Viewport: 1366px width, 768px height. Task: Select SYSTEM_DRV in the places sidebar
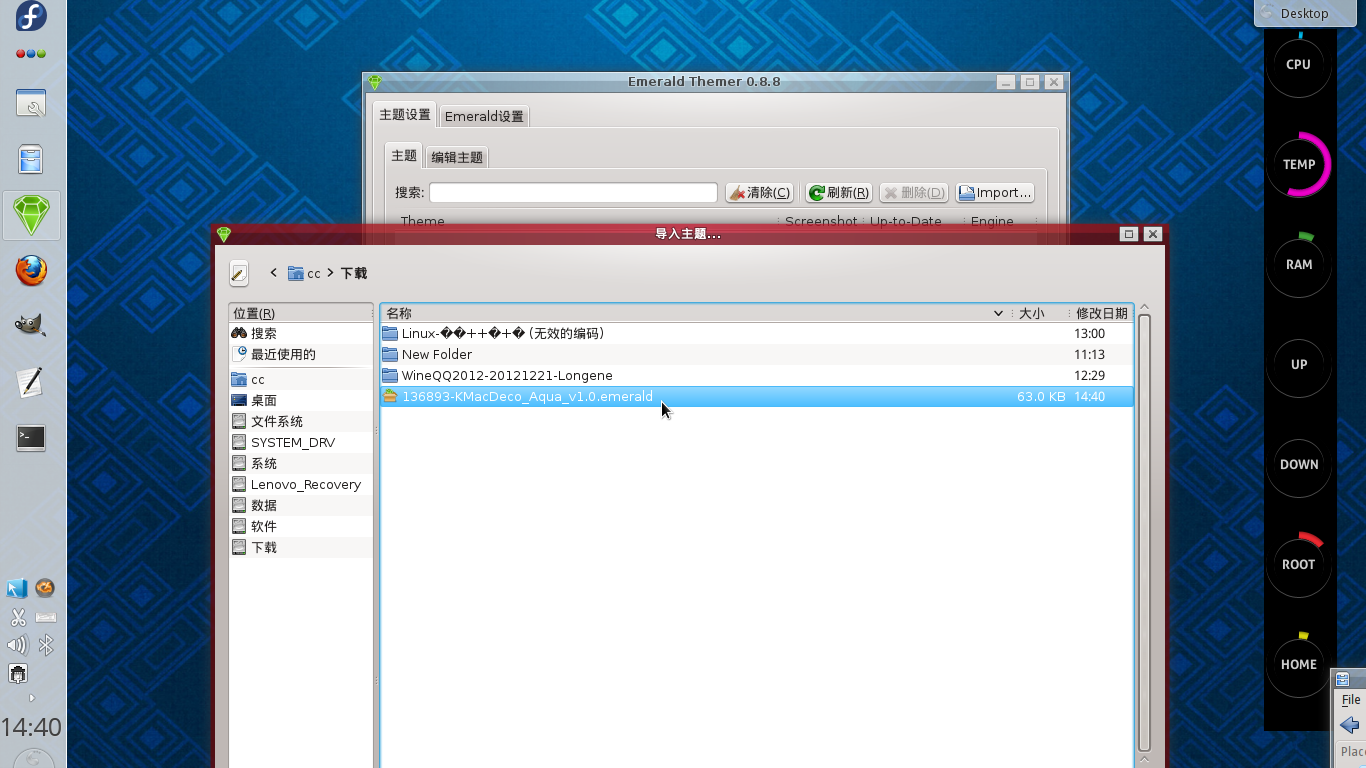click(301, 442)
